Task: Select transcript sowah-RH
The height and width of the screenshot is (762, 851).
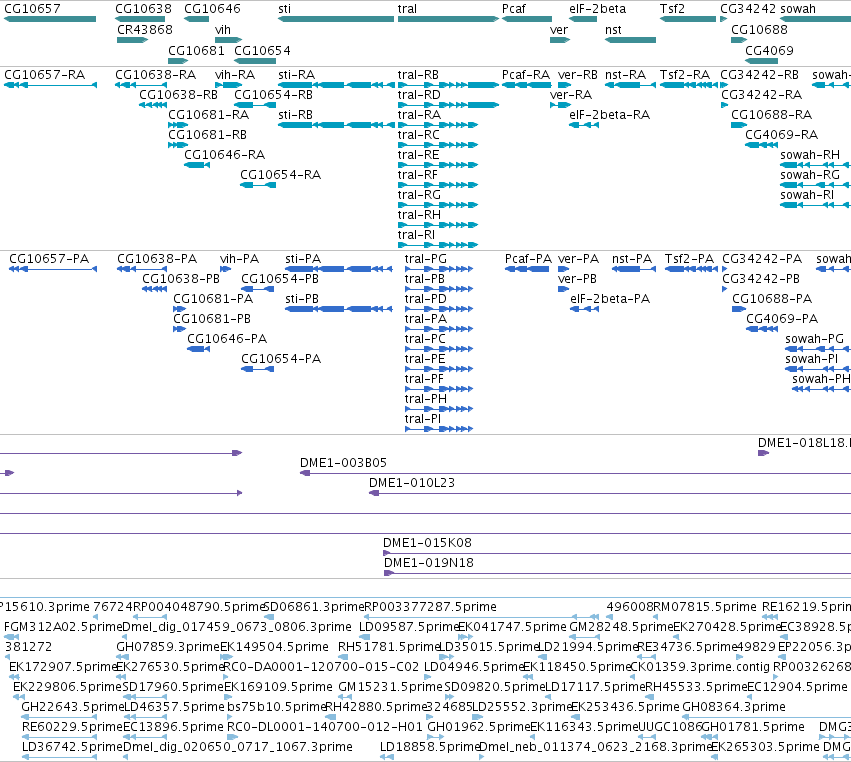Action: point(815,165)
